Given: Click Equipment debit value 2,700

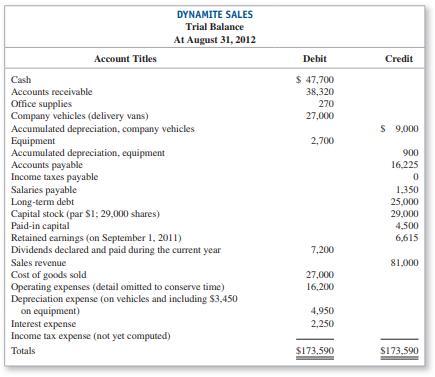Looking at the screenshot, I should pyautogui.click(x=322, y=141).
